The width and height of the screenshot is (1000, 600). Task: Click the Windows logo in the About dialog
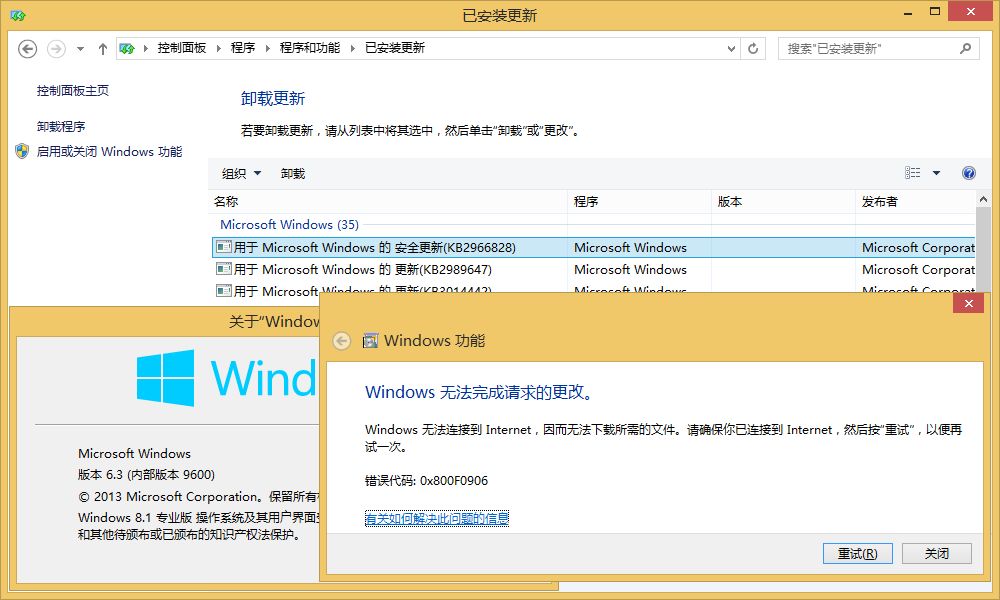coord(165,378)
